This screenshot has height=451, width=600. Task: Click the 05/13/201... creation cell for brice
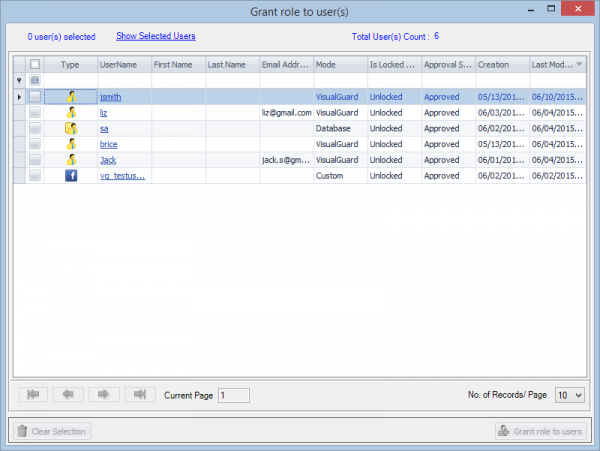pos(502,144)
